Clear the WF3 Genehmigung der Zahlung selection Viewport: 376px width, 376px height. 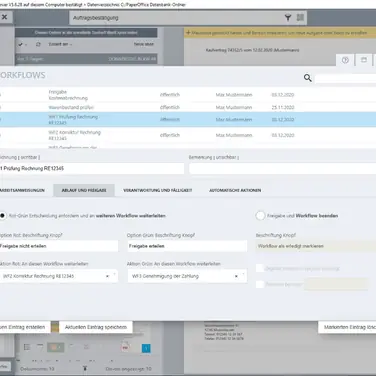point(236,276)
